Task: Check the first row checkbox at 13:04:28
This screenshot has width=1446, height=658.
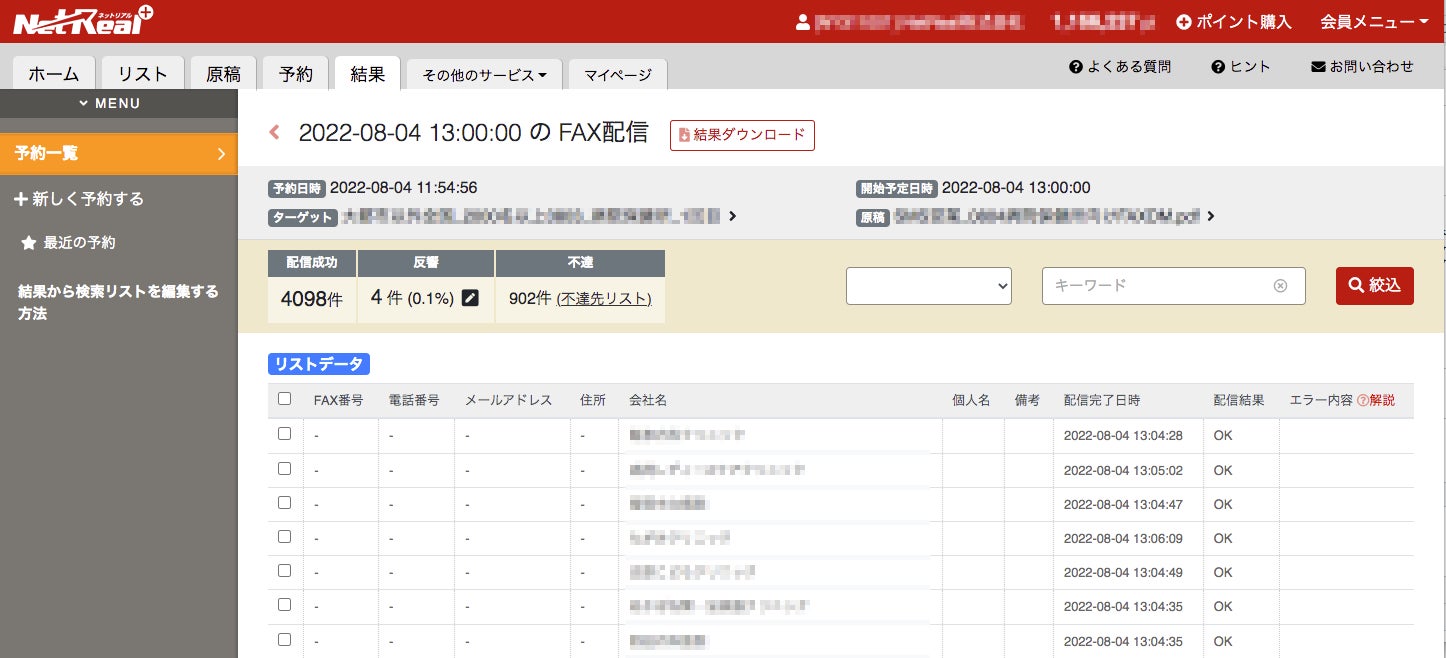Action: tap(284, 434)
